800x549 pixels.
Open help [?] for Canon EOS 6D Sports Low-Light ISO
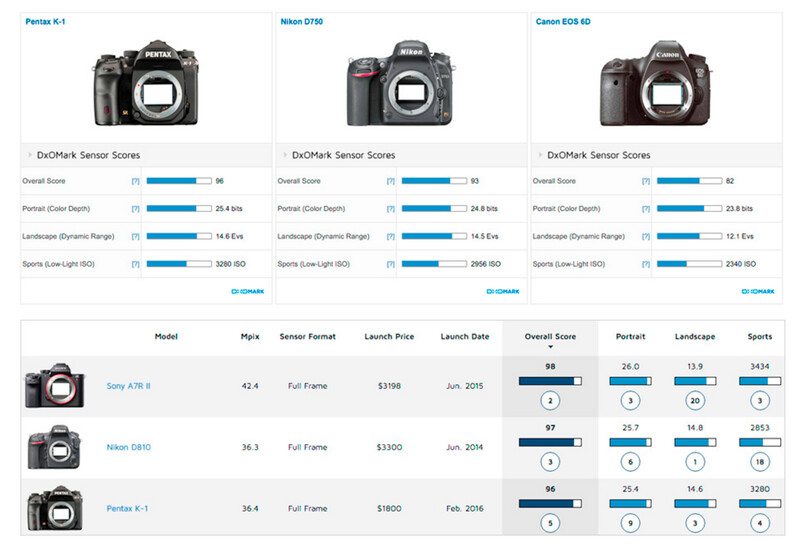pyautogui.click(x=645, y=264)
